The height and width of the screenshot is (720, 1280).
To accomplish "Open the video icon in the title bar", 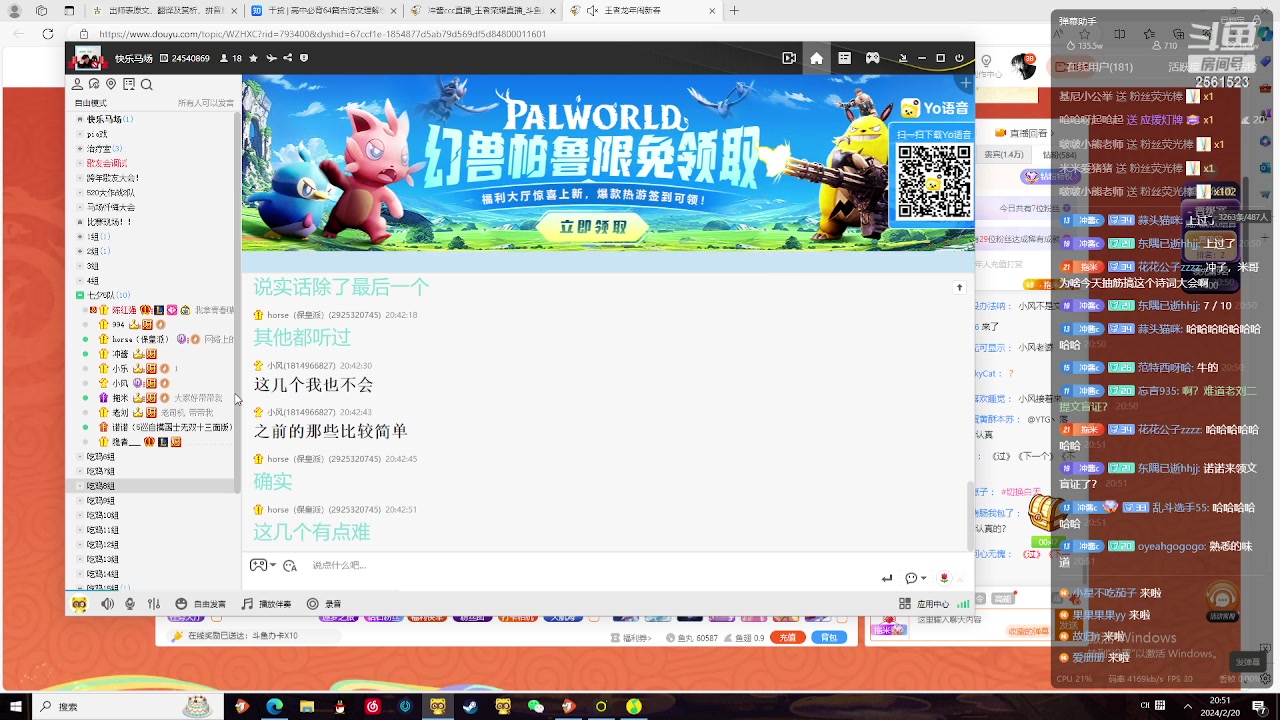I will coord(789,58).
